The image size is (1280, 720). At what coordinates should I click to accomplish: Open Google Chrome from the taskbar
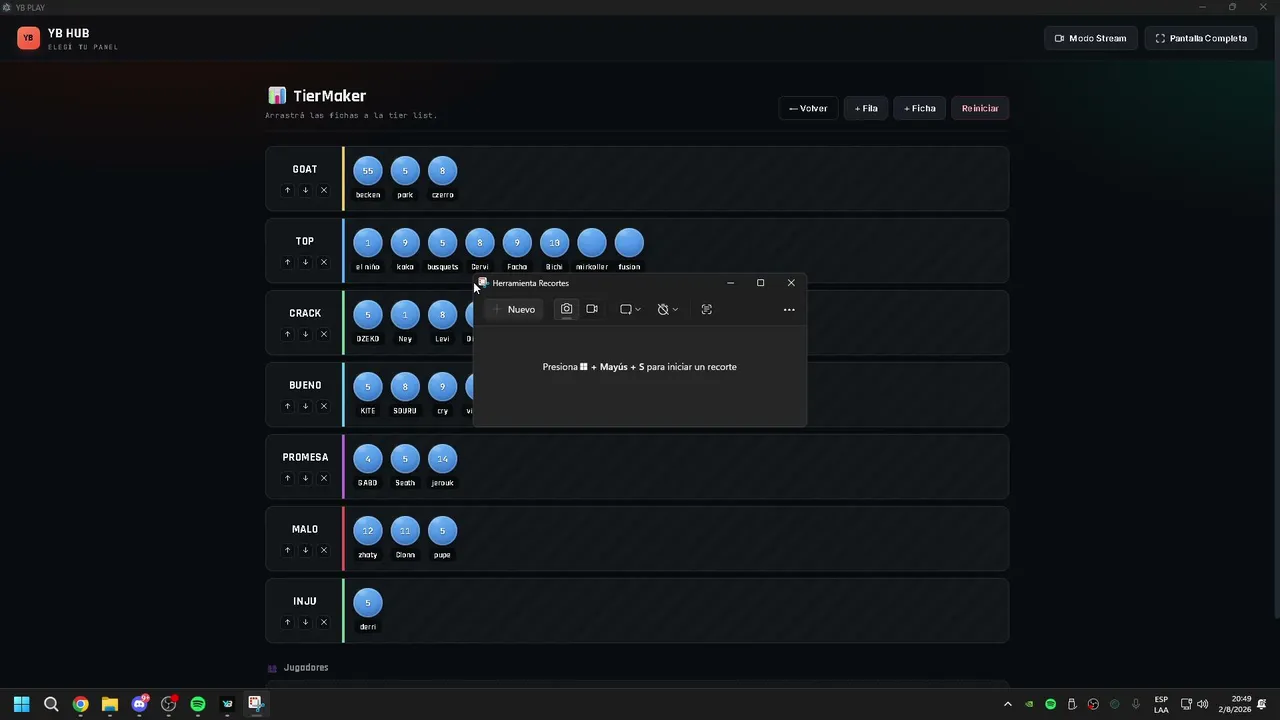click(x=80, y=704)
